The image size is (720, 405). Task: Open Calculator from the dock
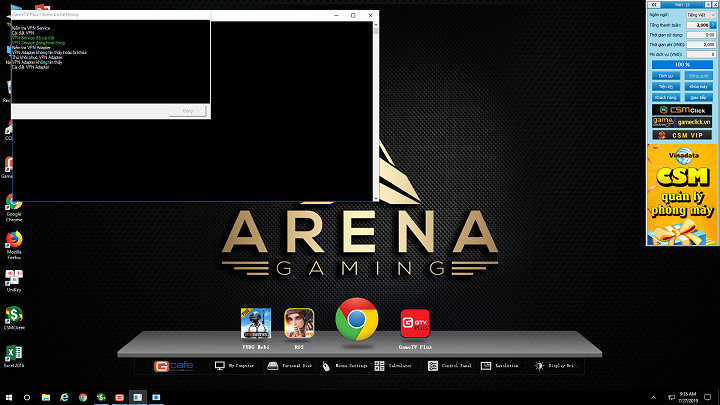[393, 366]
